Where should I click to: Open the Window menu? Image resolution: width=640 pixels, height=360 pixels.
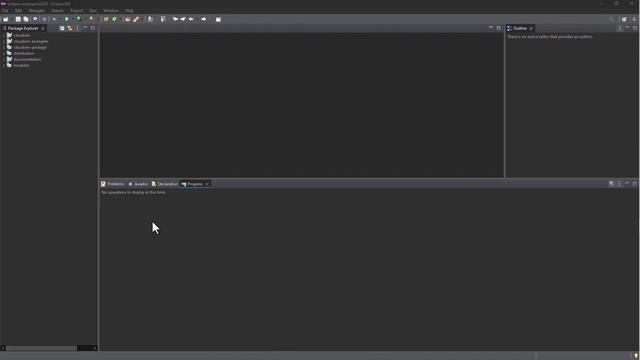tap(111, 11)
